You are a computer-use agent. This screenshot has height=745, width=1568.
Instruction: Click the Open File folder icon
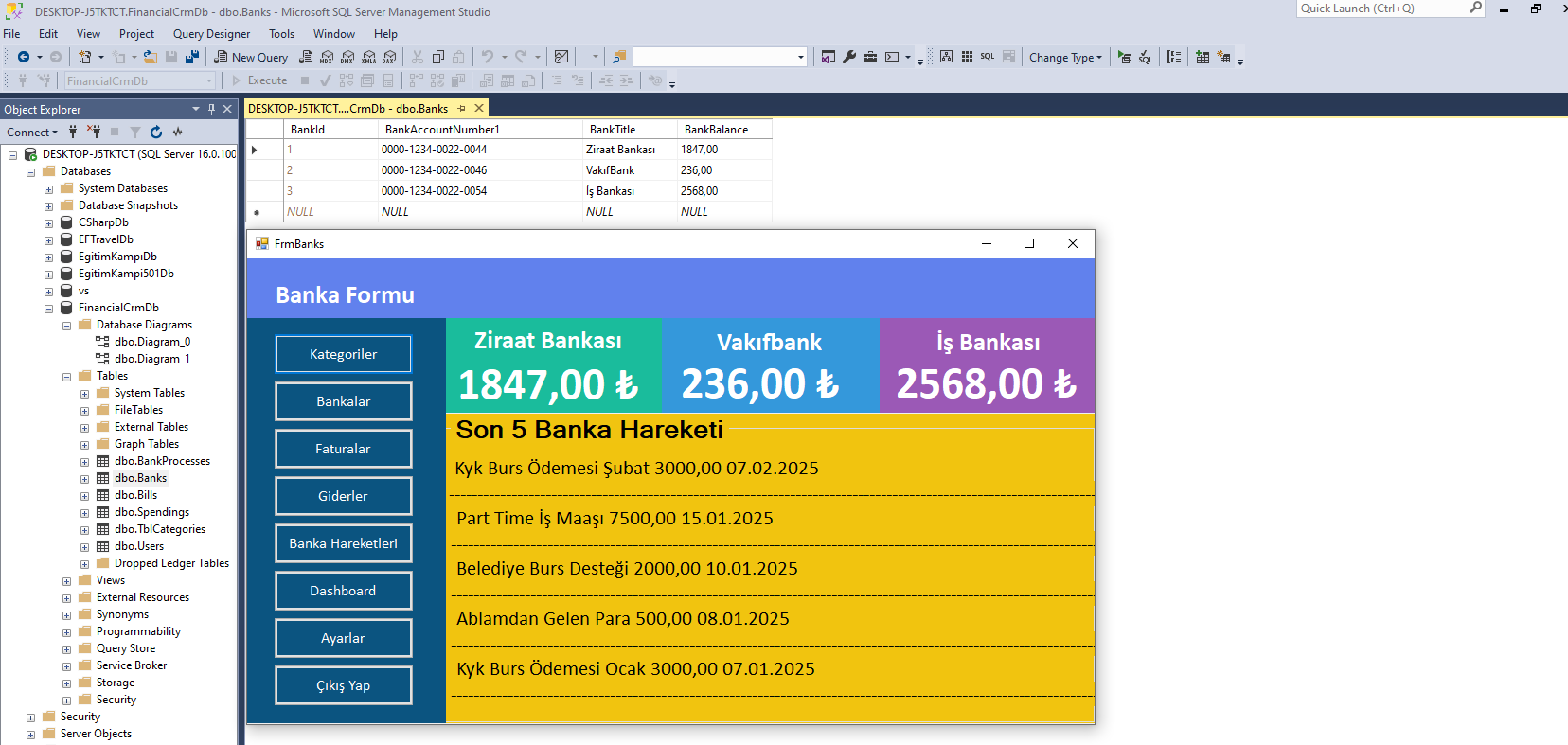point(150,57)
